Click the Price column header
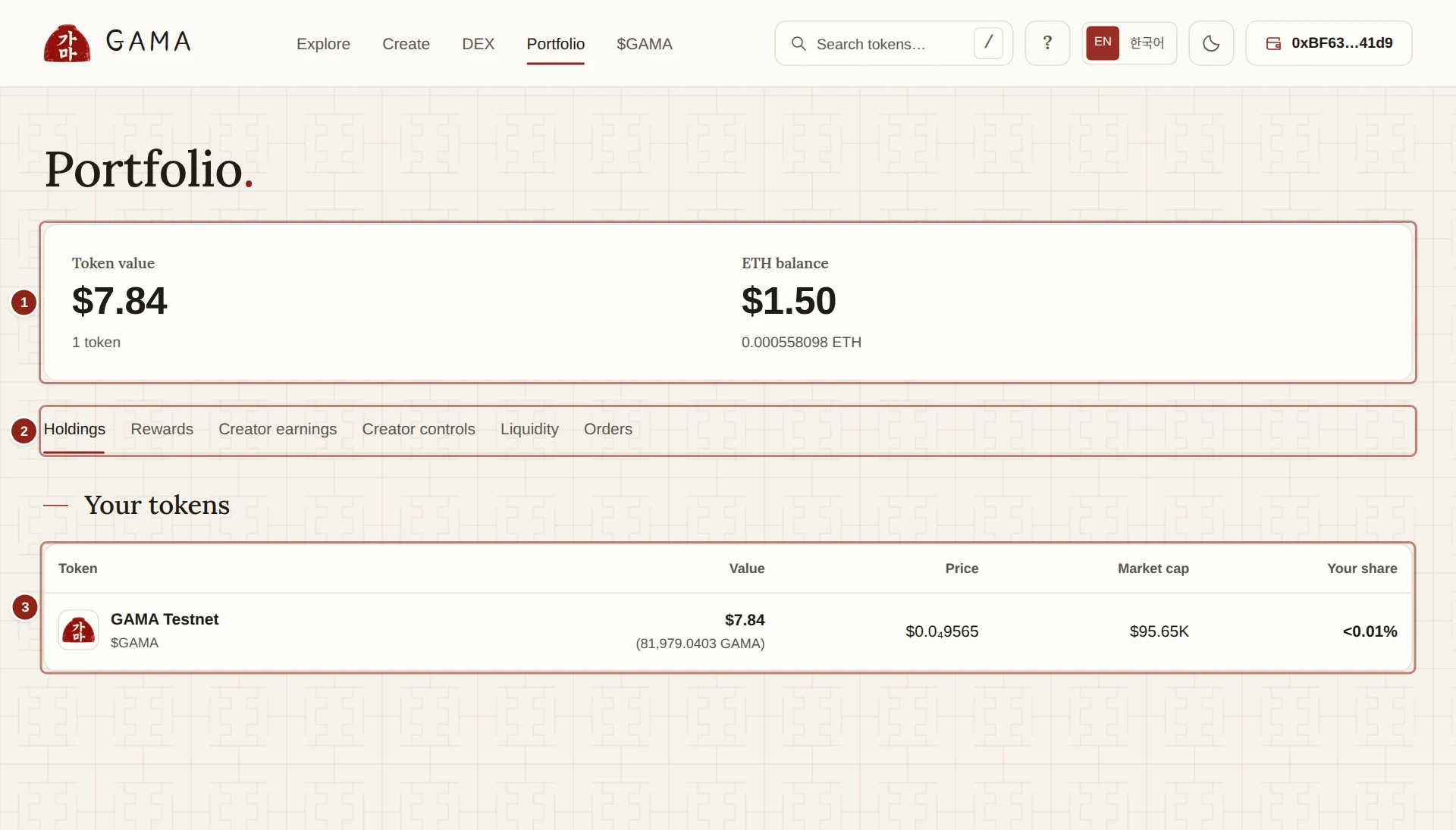The image size is (1456, 830). coord(962,568)
